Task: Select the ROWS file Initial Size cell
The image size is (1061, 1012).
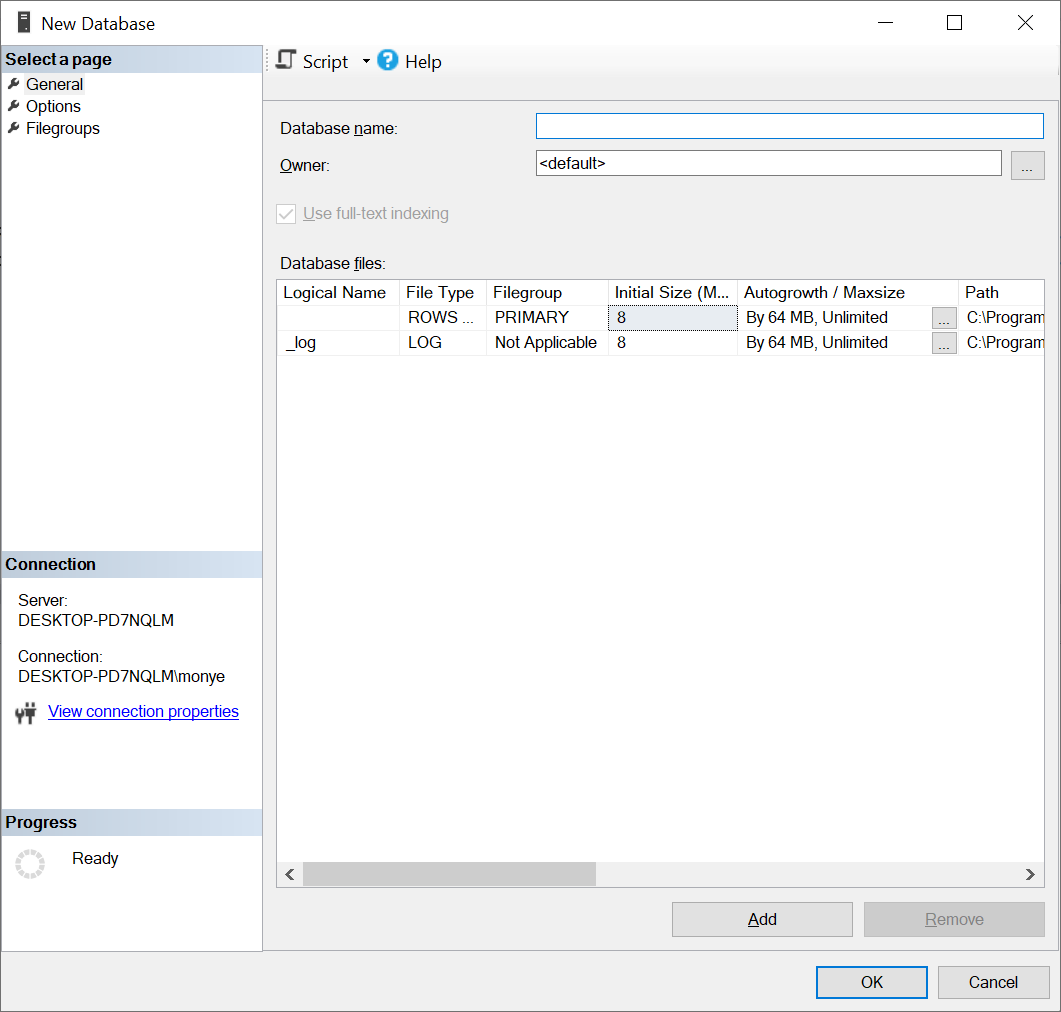Action: pyautogui.click(x=673, y=318)
